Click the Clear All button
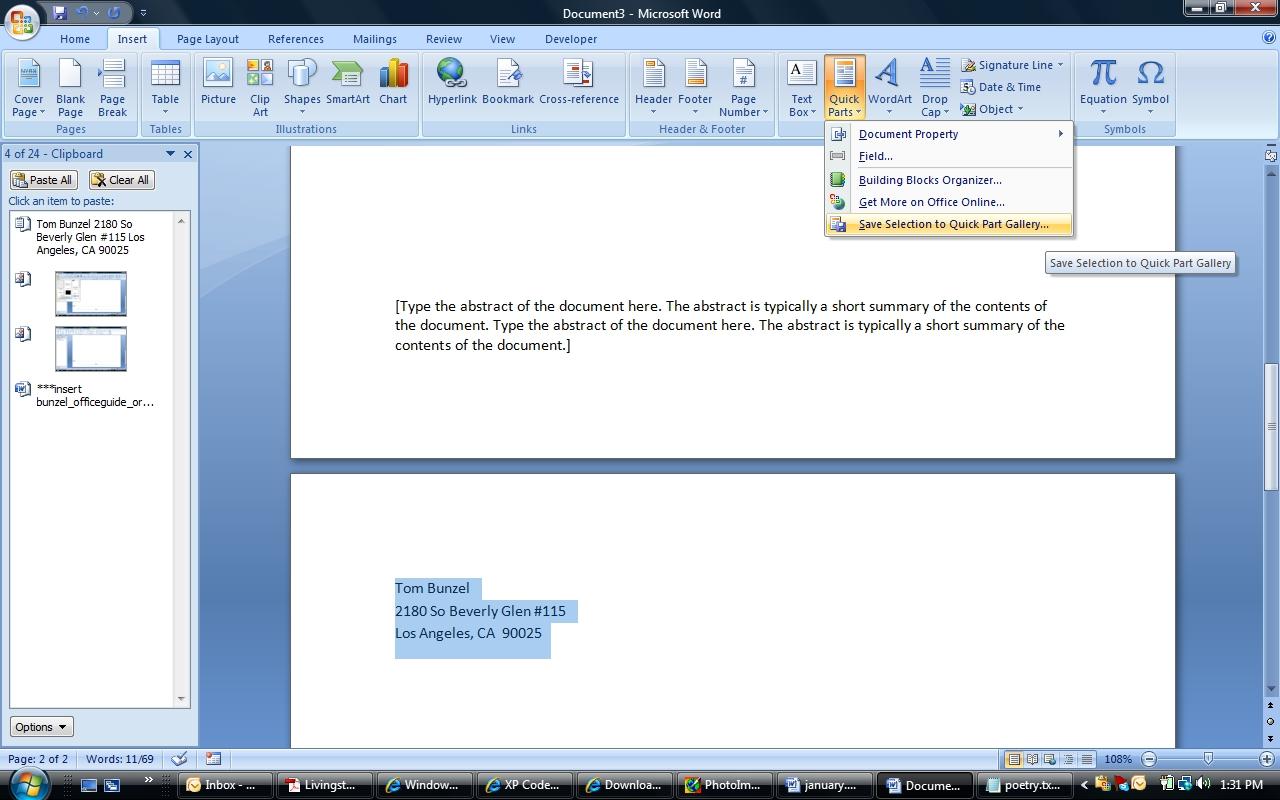The image size is (1280, 800). (x=121, y=179)
